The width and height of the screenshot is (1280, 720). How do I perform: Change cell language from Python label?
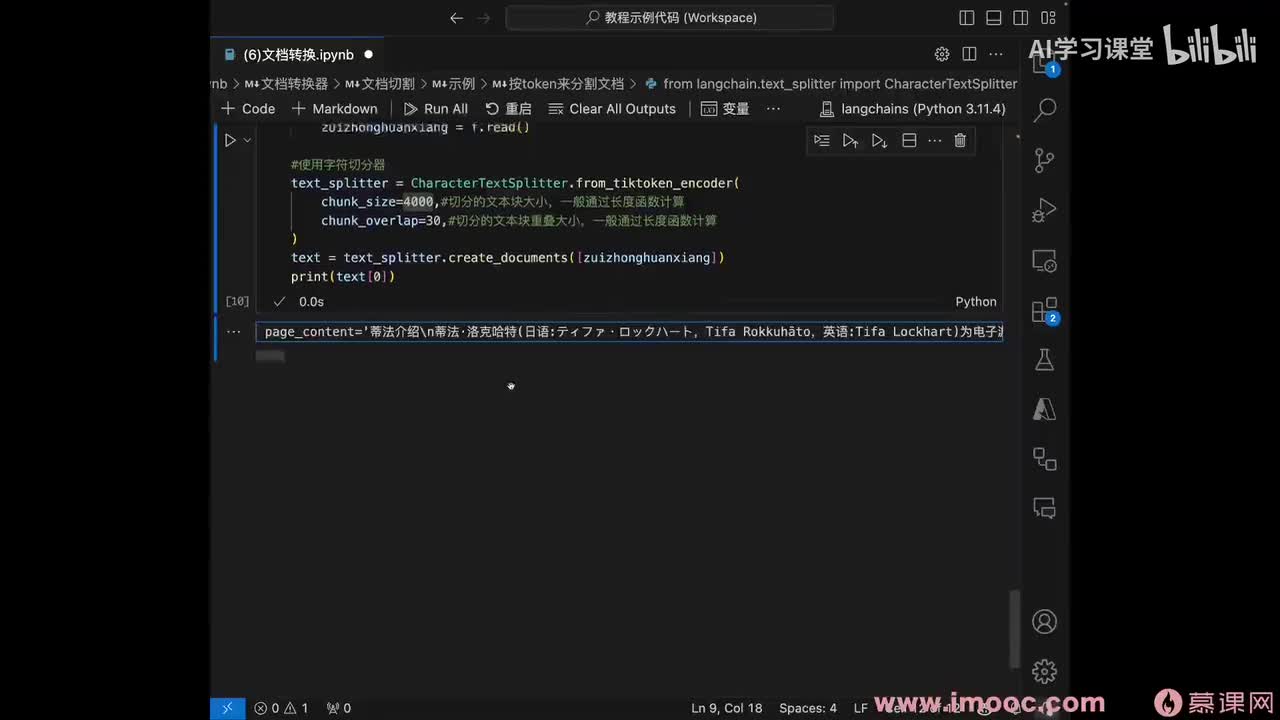coord(976,302)
